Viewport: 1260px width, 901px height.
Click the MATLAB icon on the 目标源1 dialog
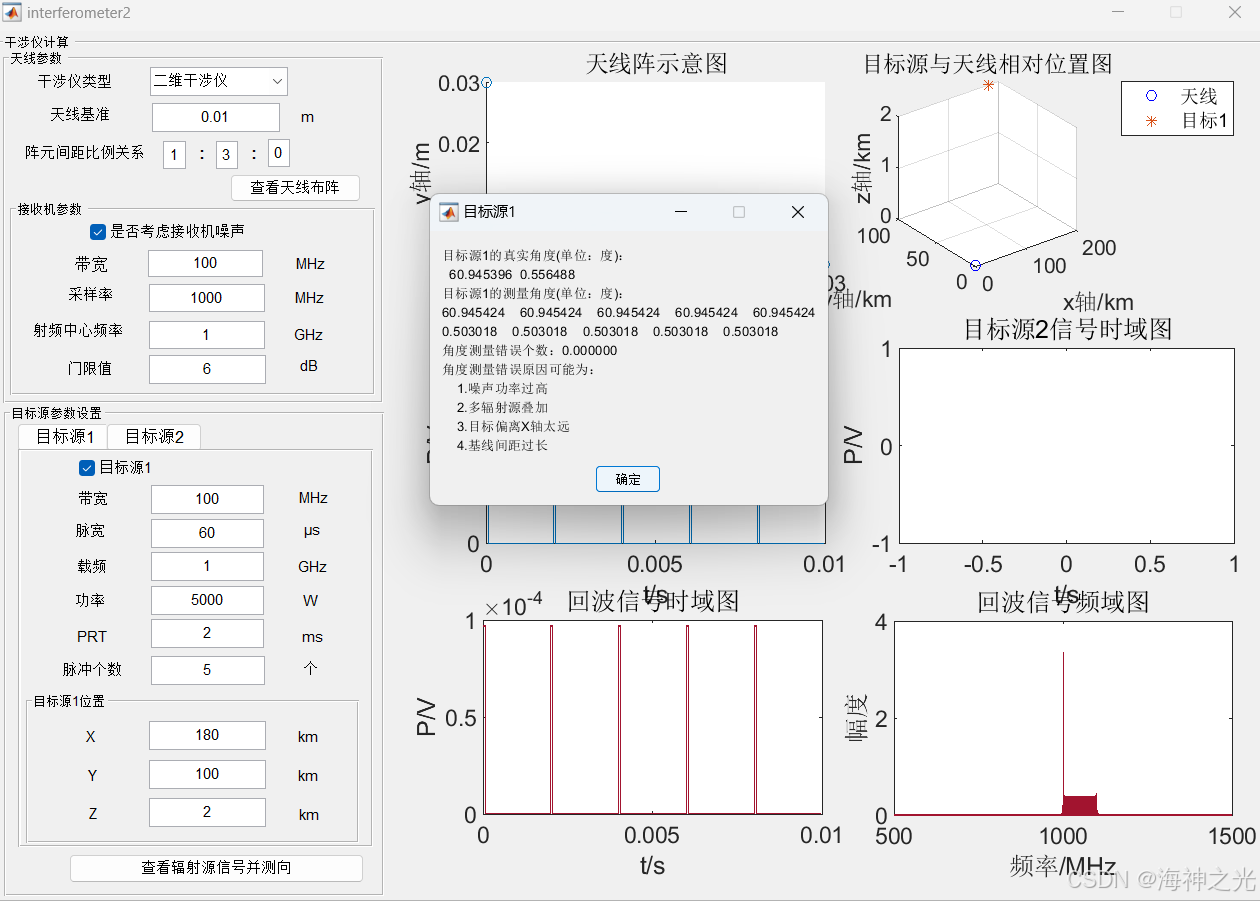[x=447, y=212]
